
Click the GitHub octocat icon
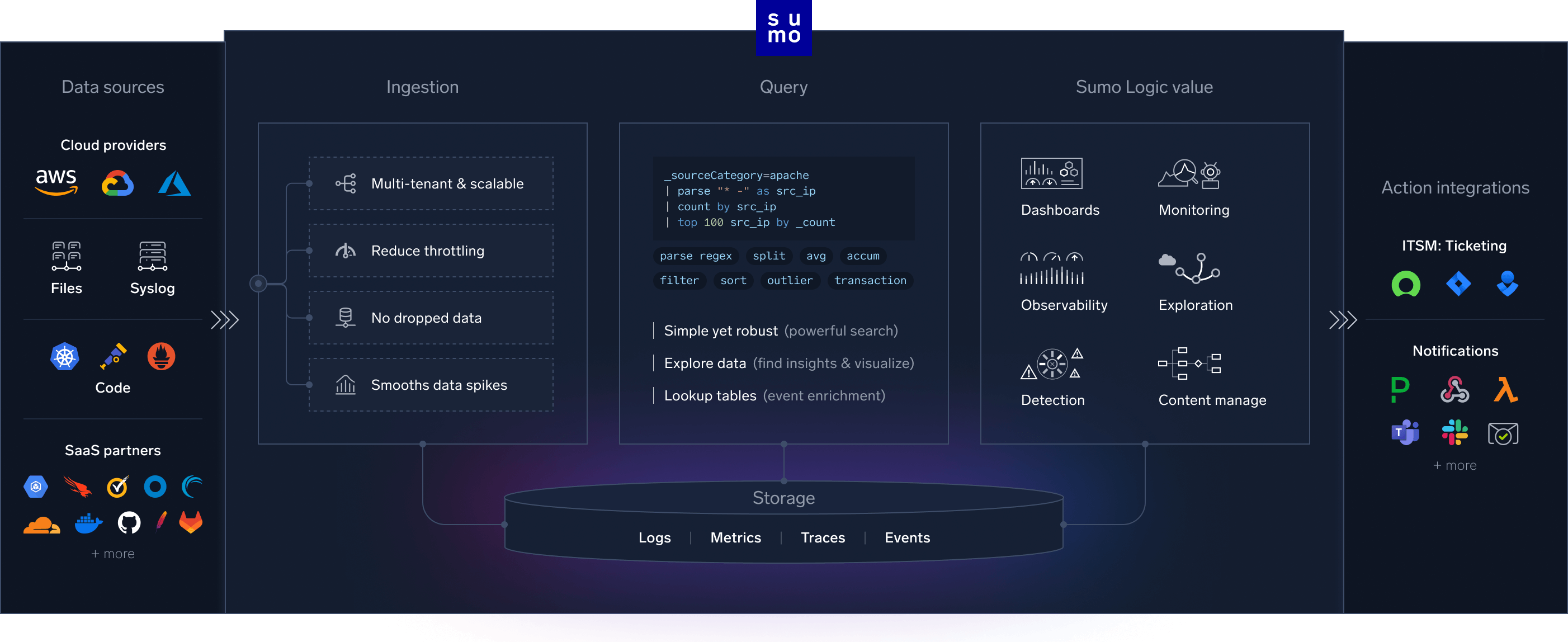[129, 523]
